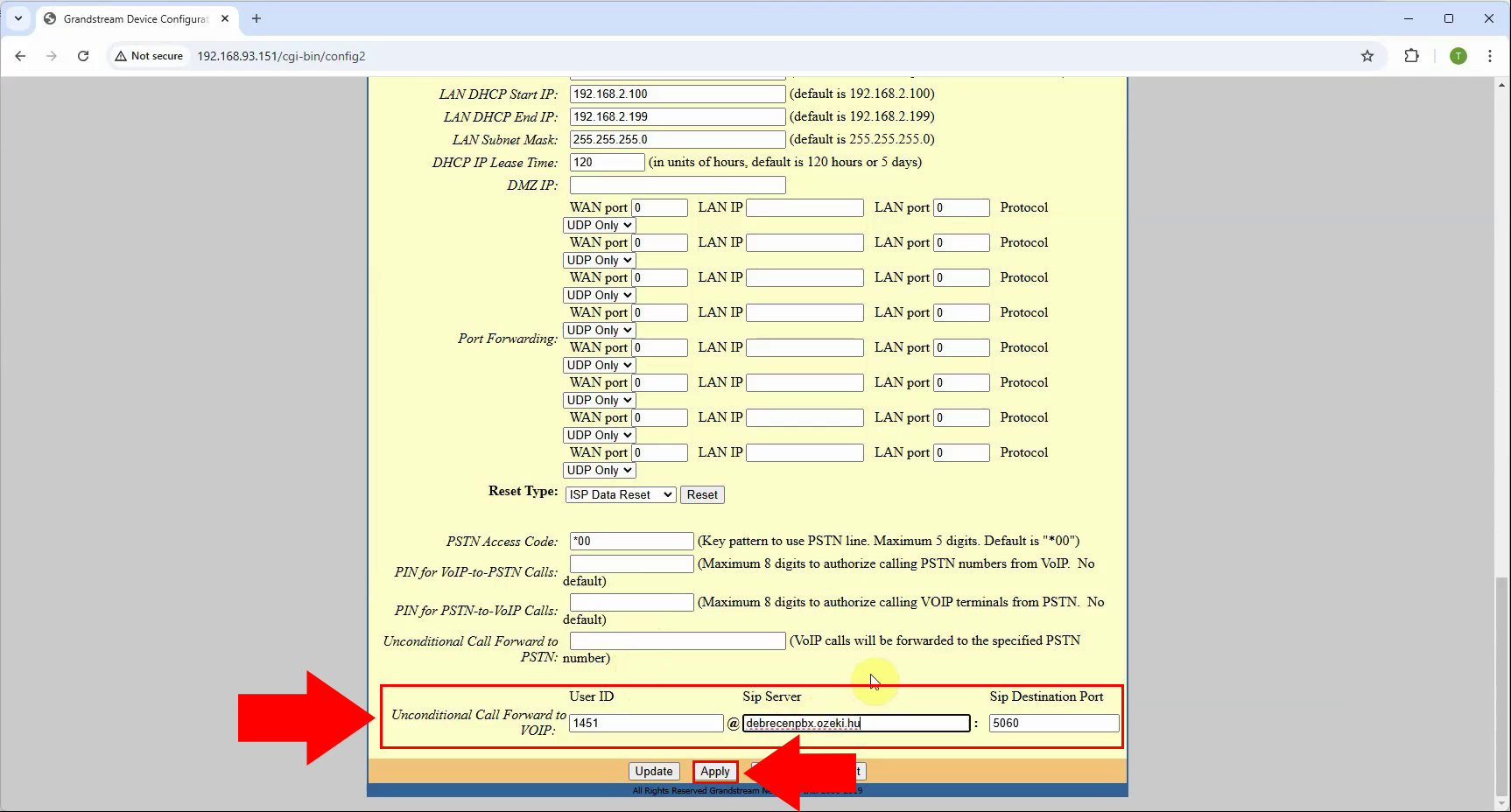
Task: Click the Update button
Action: point(654,771)
